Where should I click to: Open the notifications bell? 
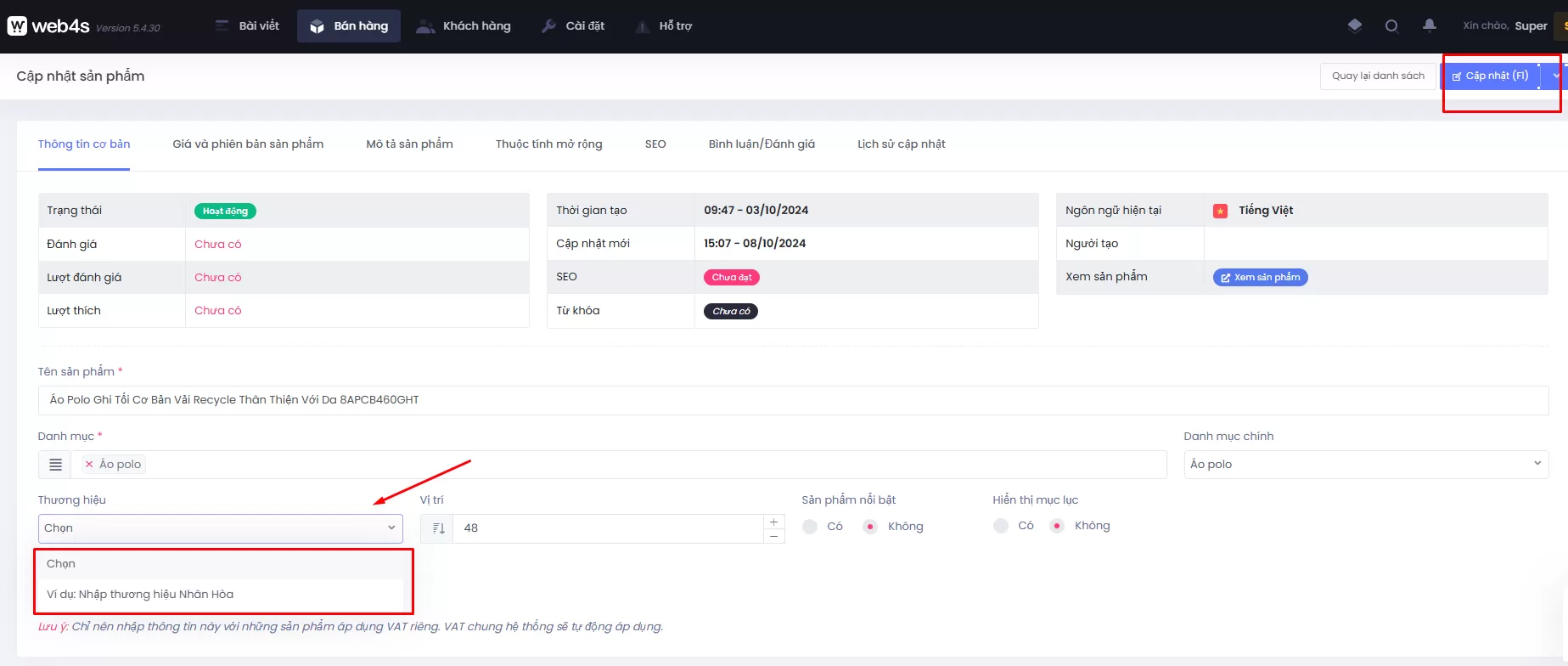(x=1430, y=25)
